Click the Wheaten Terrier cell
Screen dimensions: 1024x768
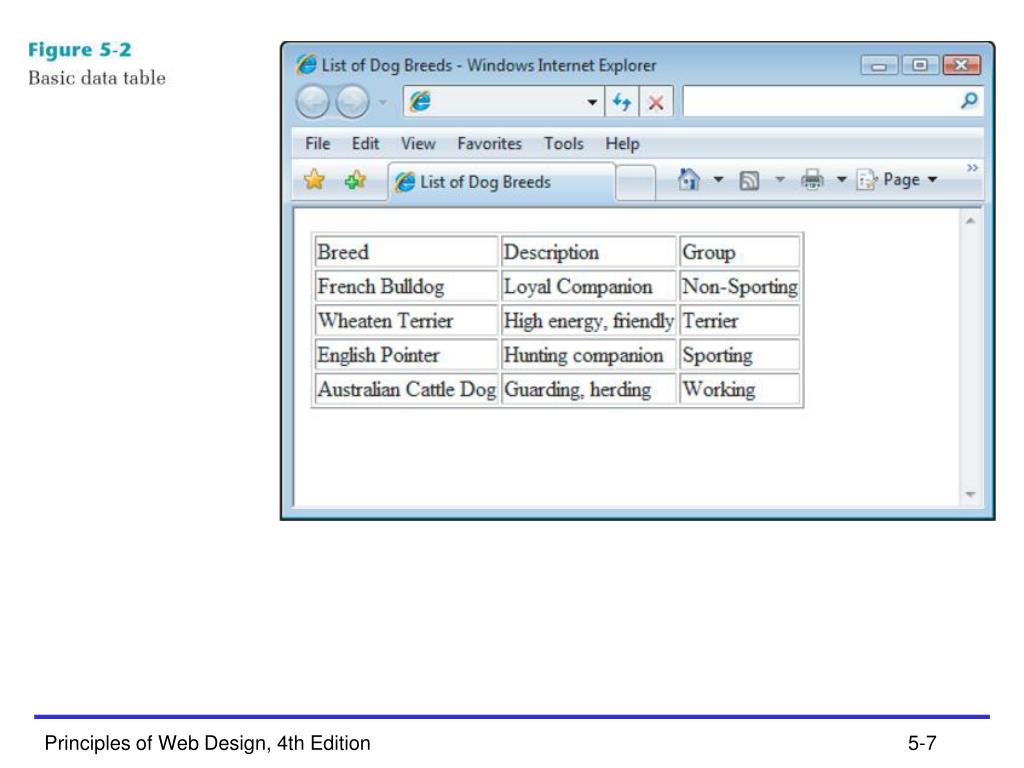pyautogui.click(x=406, y=321)
